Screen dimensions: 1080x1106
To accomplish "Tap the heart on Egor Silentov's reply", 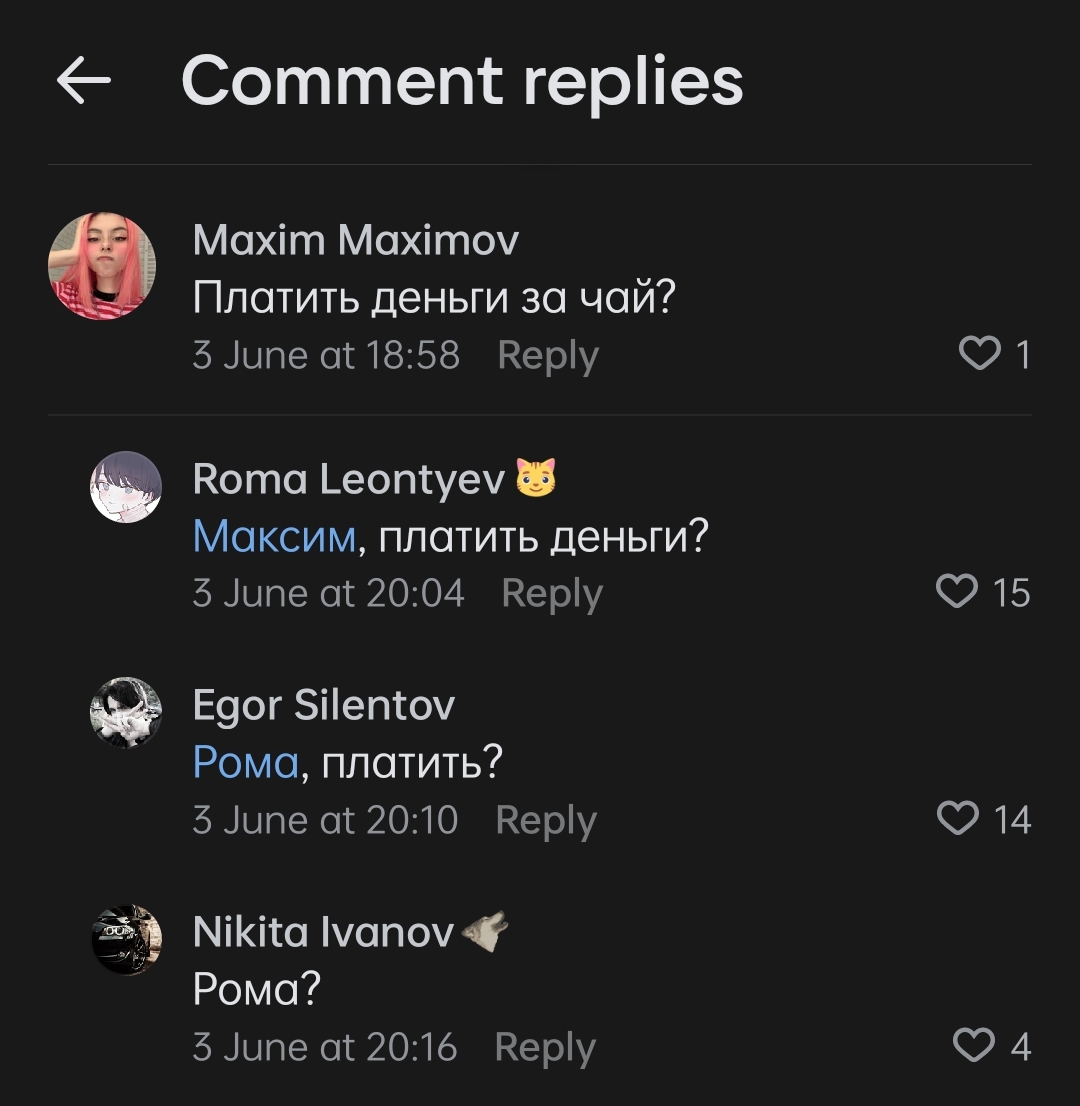I will point(958,819).
